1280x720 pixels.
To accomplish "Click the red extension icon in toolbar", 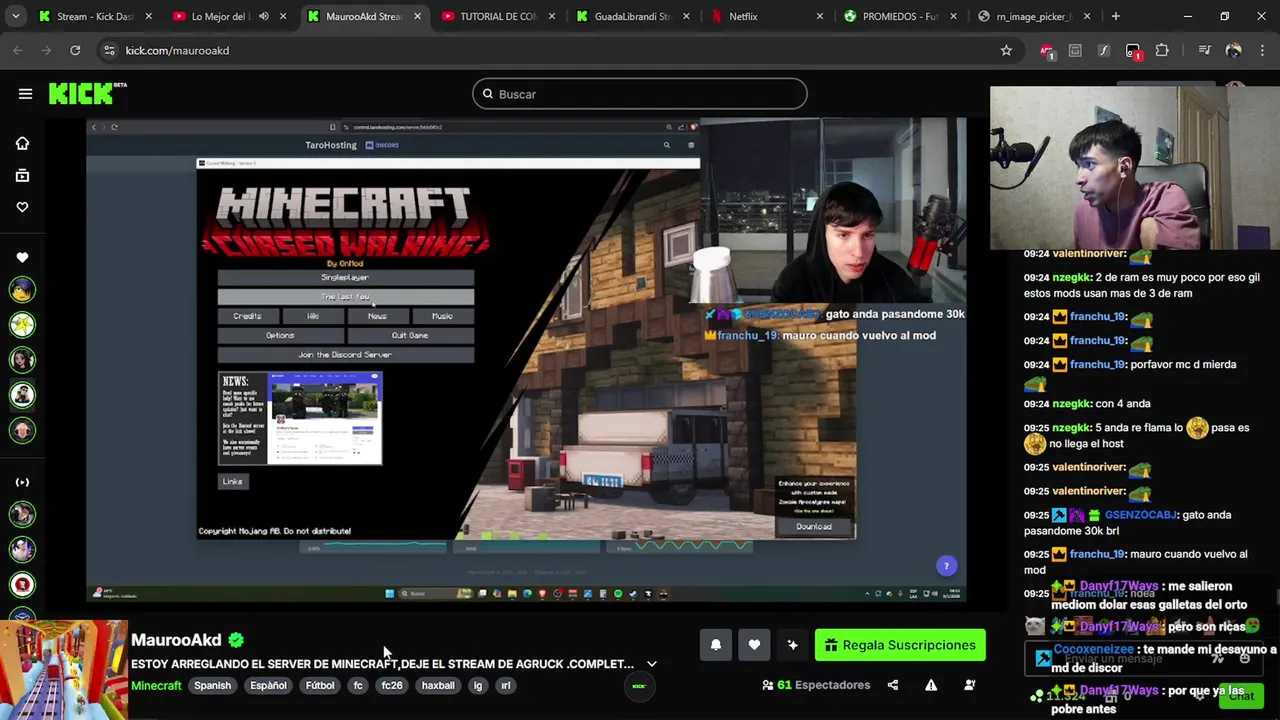I will coord(1046,50).
